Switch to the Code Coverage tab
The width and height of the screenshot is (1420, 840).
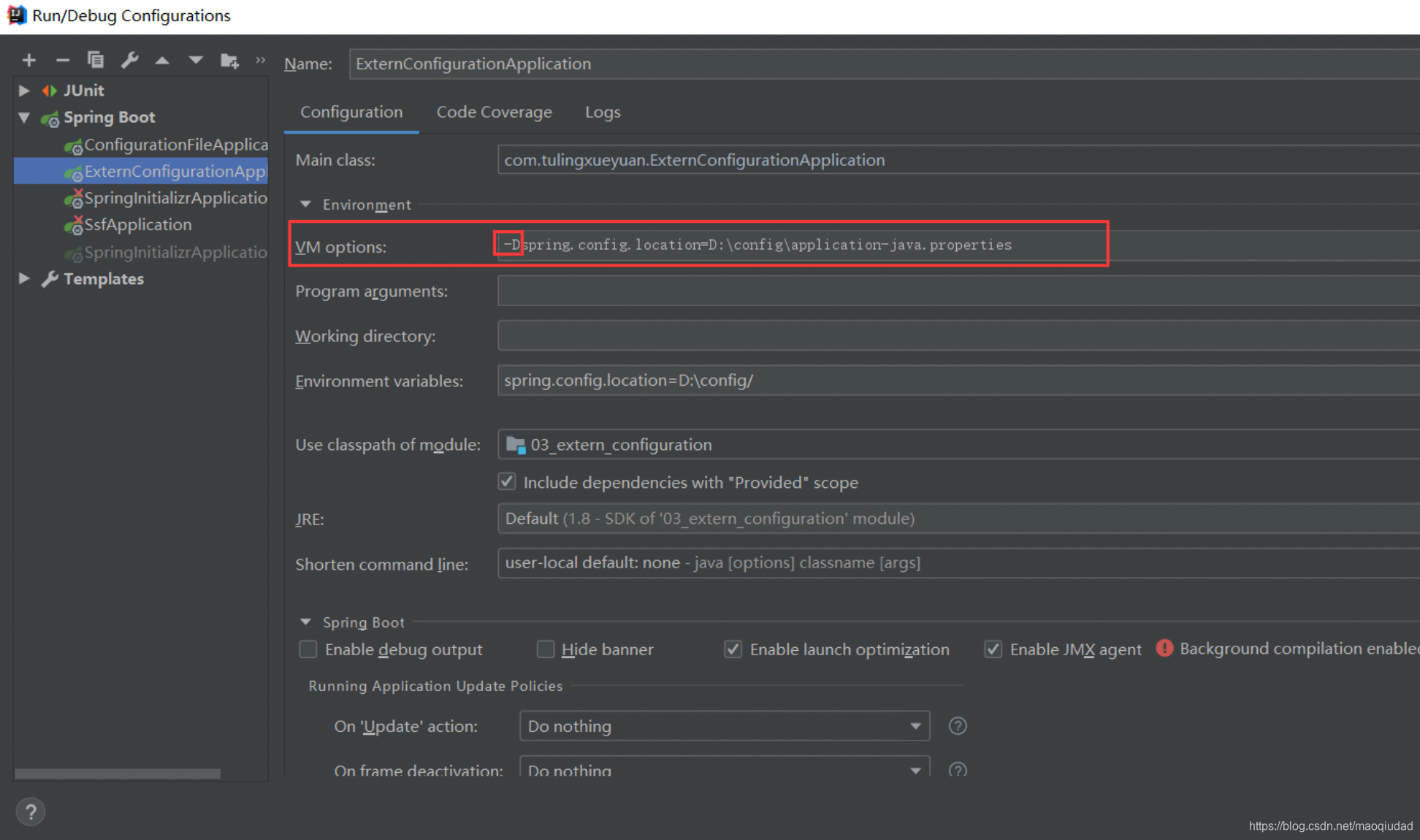pyautogui.click(x=494, y=112)
